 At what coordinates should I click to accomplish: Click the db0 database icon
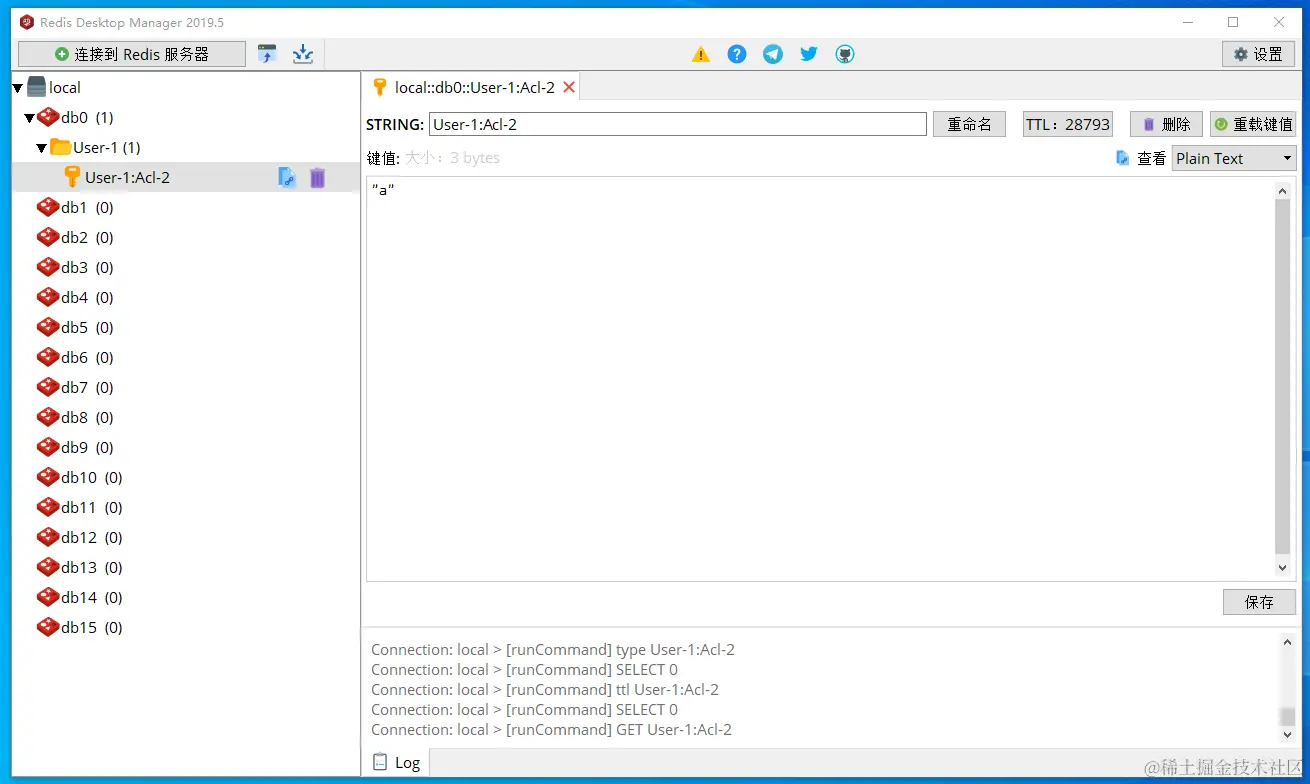pyautogui.click(x=48, y=117)
